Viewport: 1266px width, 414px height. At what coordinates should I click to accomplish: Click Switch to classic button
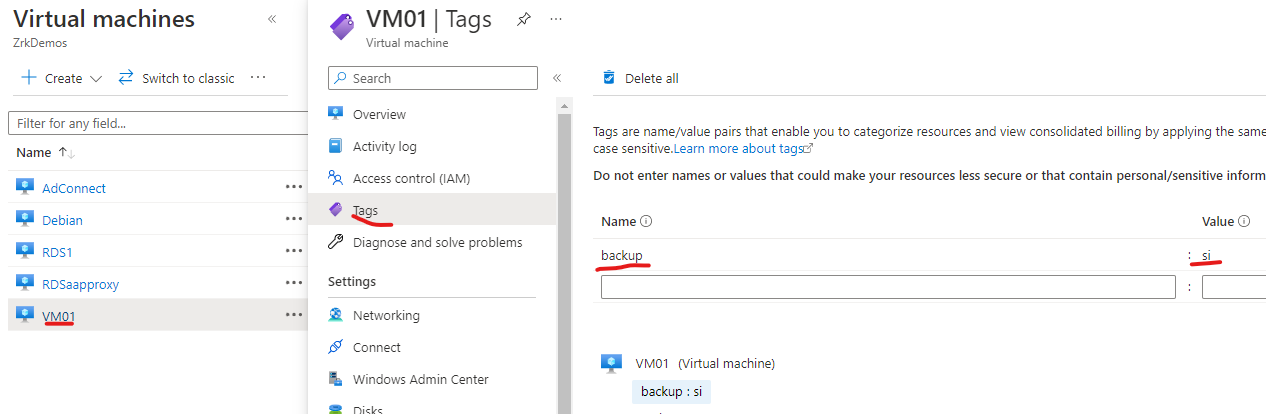coord(176,78)
